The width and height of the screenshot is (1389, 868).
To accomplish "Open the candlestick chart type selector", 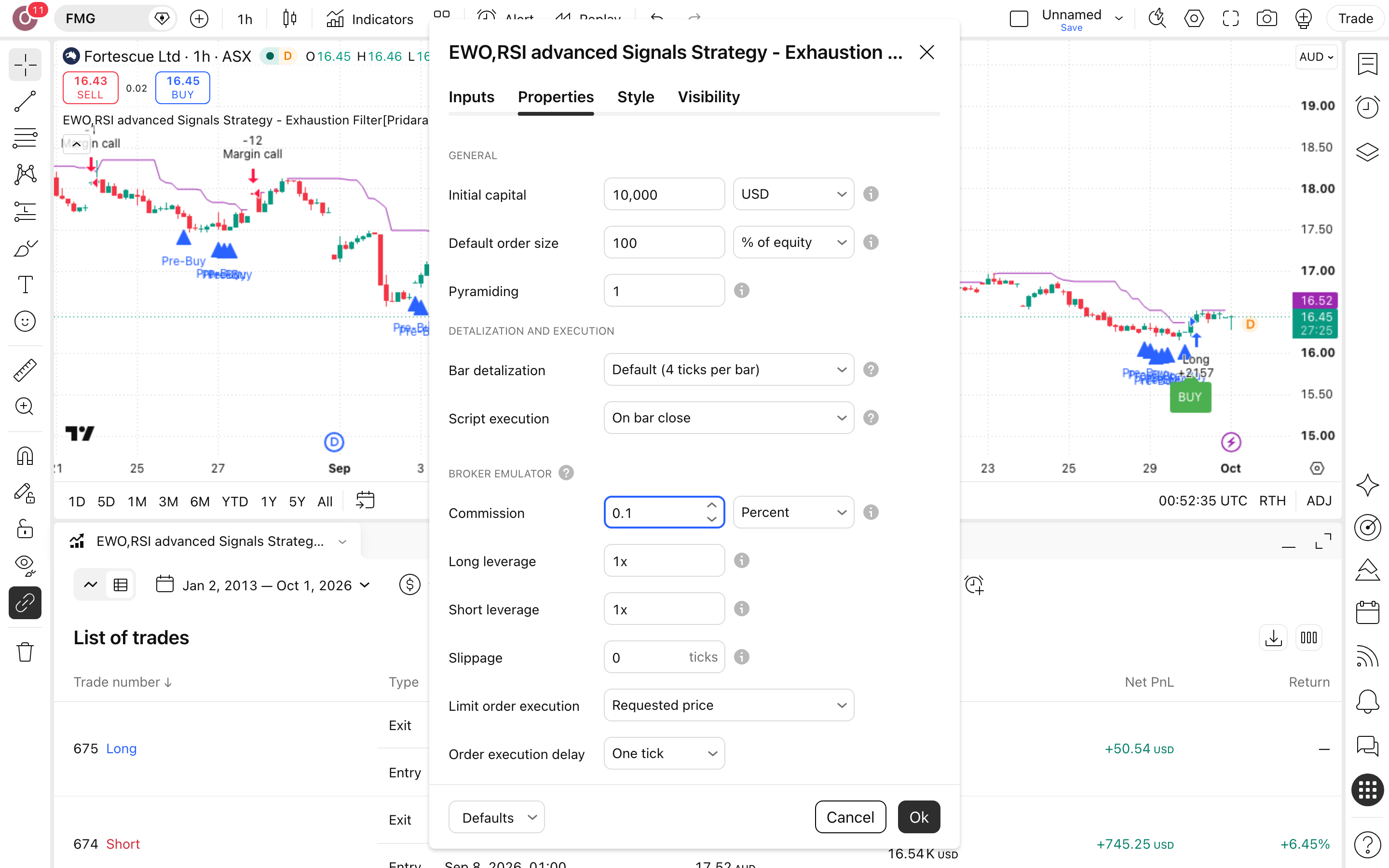I will [290, 19].
